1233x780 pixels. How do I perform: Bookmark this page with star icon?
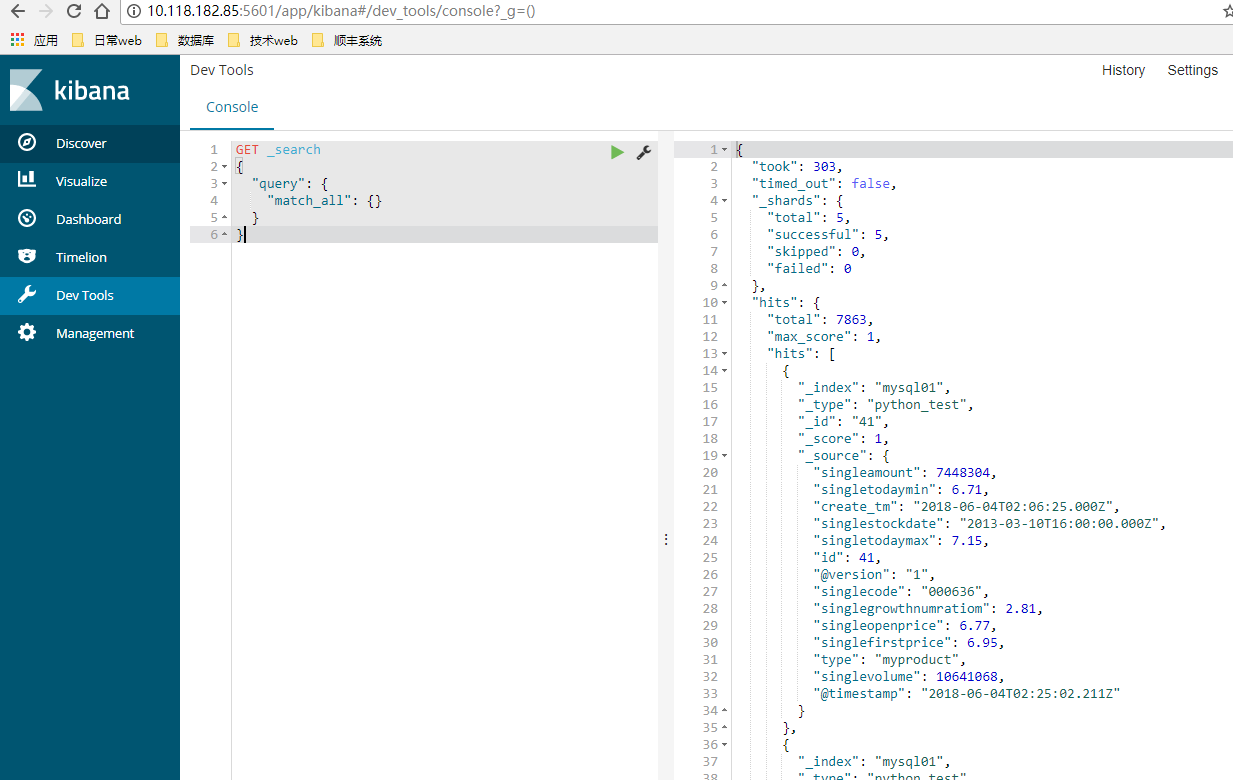pyautogui.click(x=1227, y=12)
